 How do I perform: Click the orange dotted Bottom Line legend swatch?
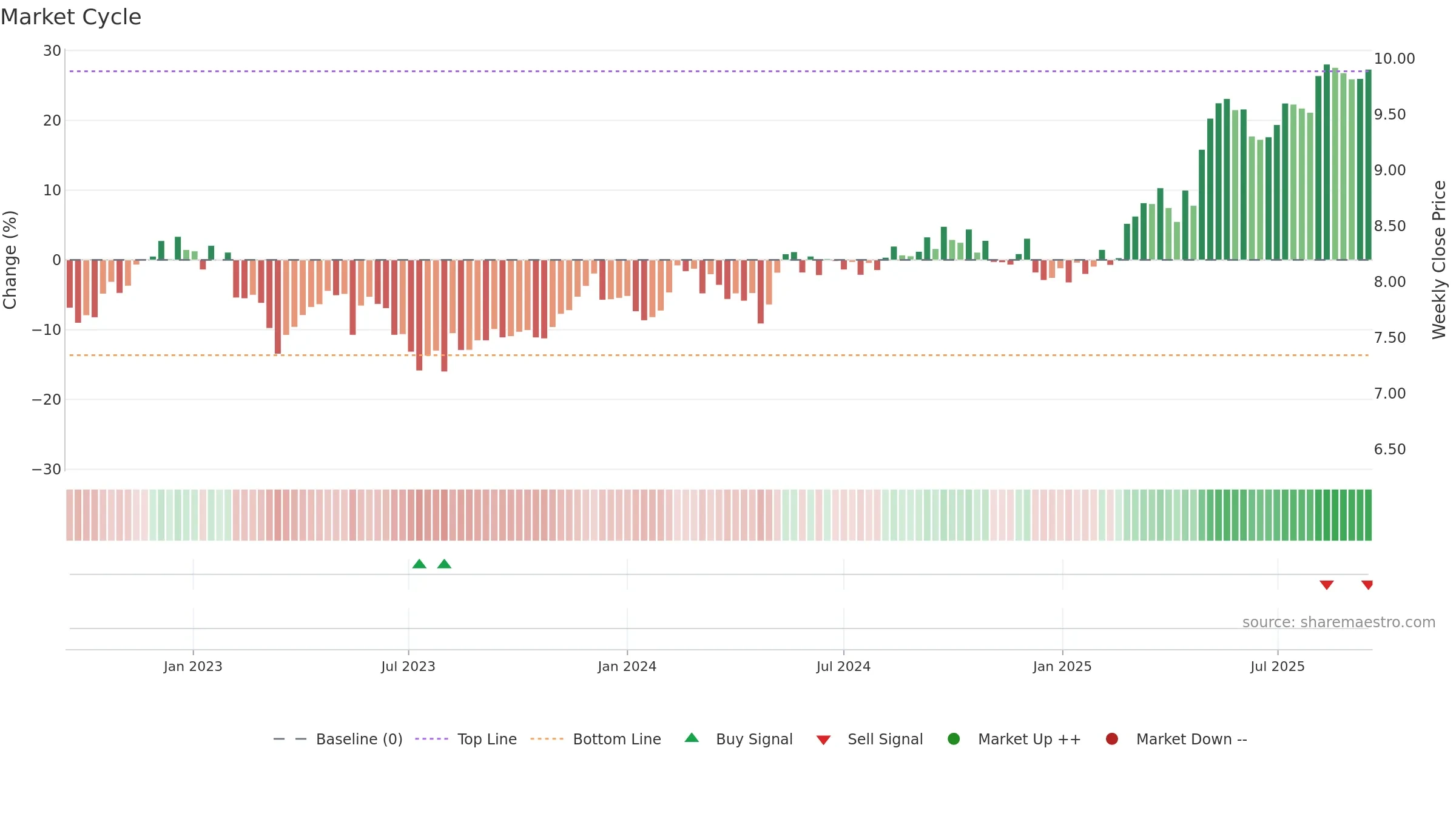(547, 739)
